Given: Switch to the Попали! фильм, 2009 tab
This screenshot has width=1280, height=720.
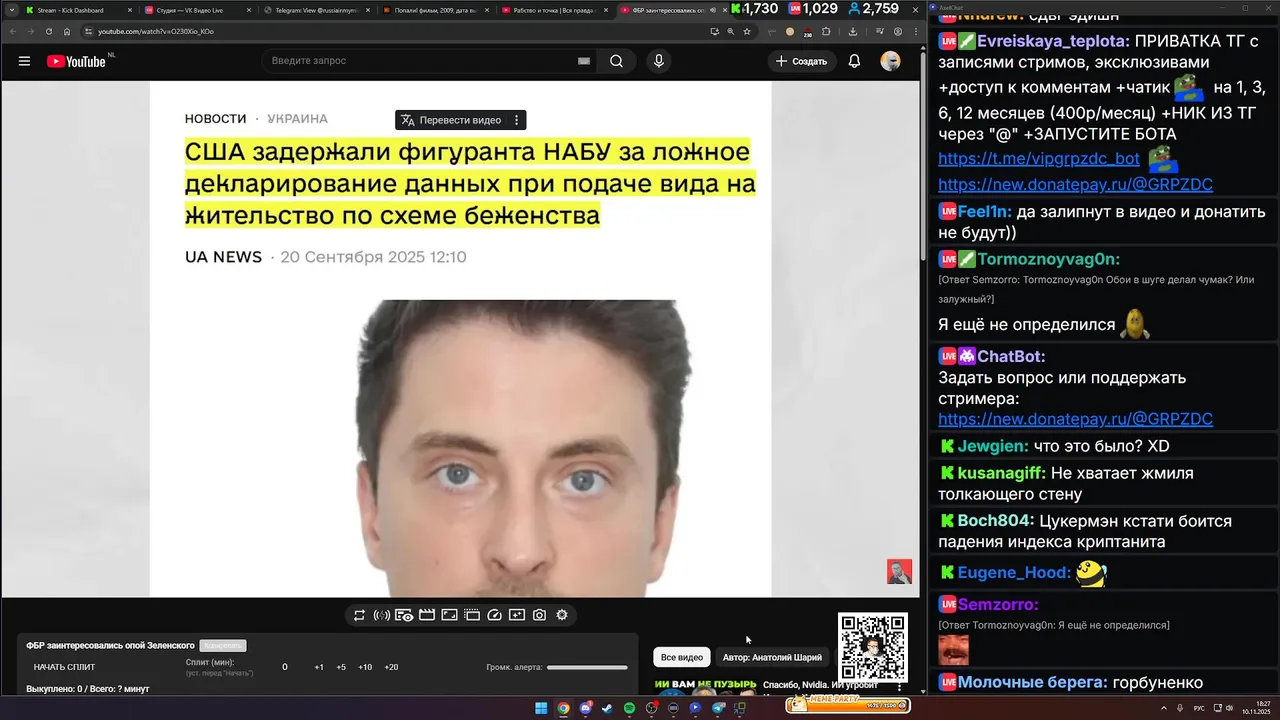Looking at the screenshot, I should click(x=435, y=10).
